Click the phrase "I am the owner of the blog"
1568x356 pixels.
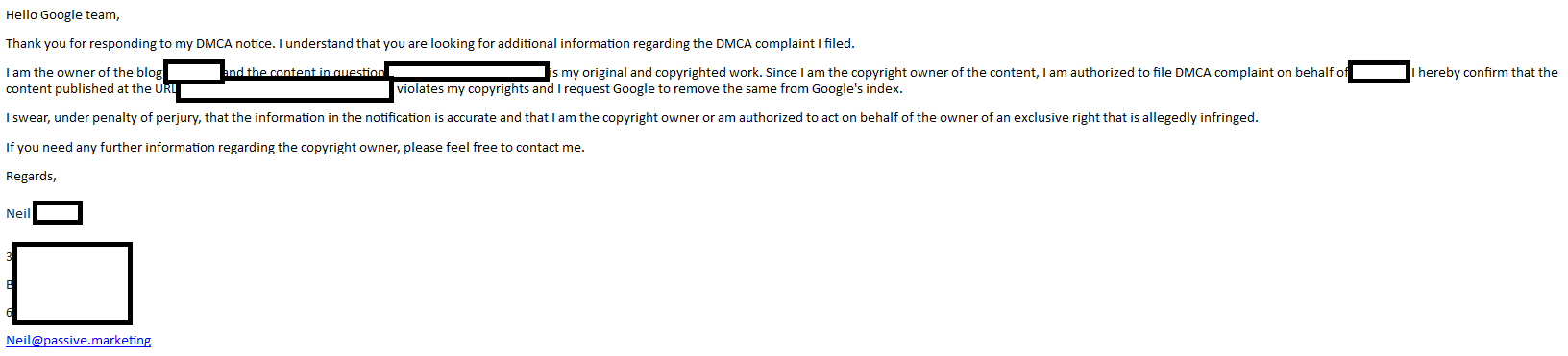(84, 72)
